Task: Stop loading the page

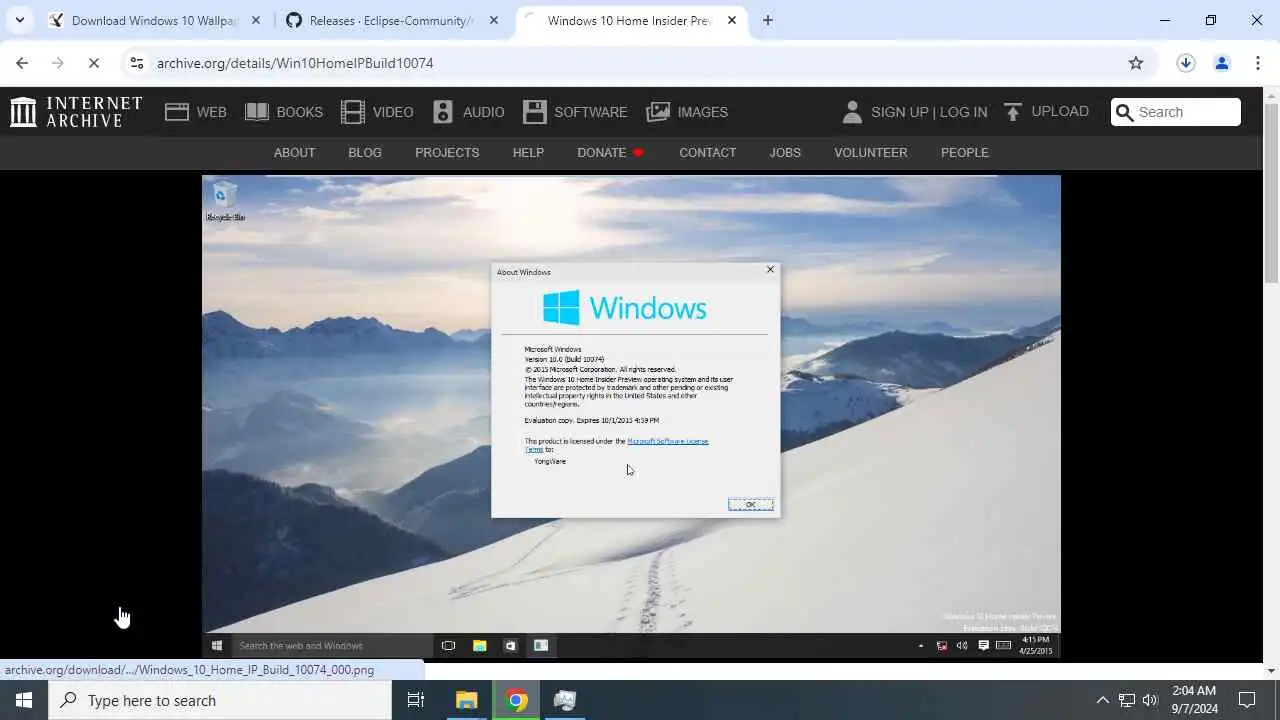Action: [93, 63]
